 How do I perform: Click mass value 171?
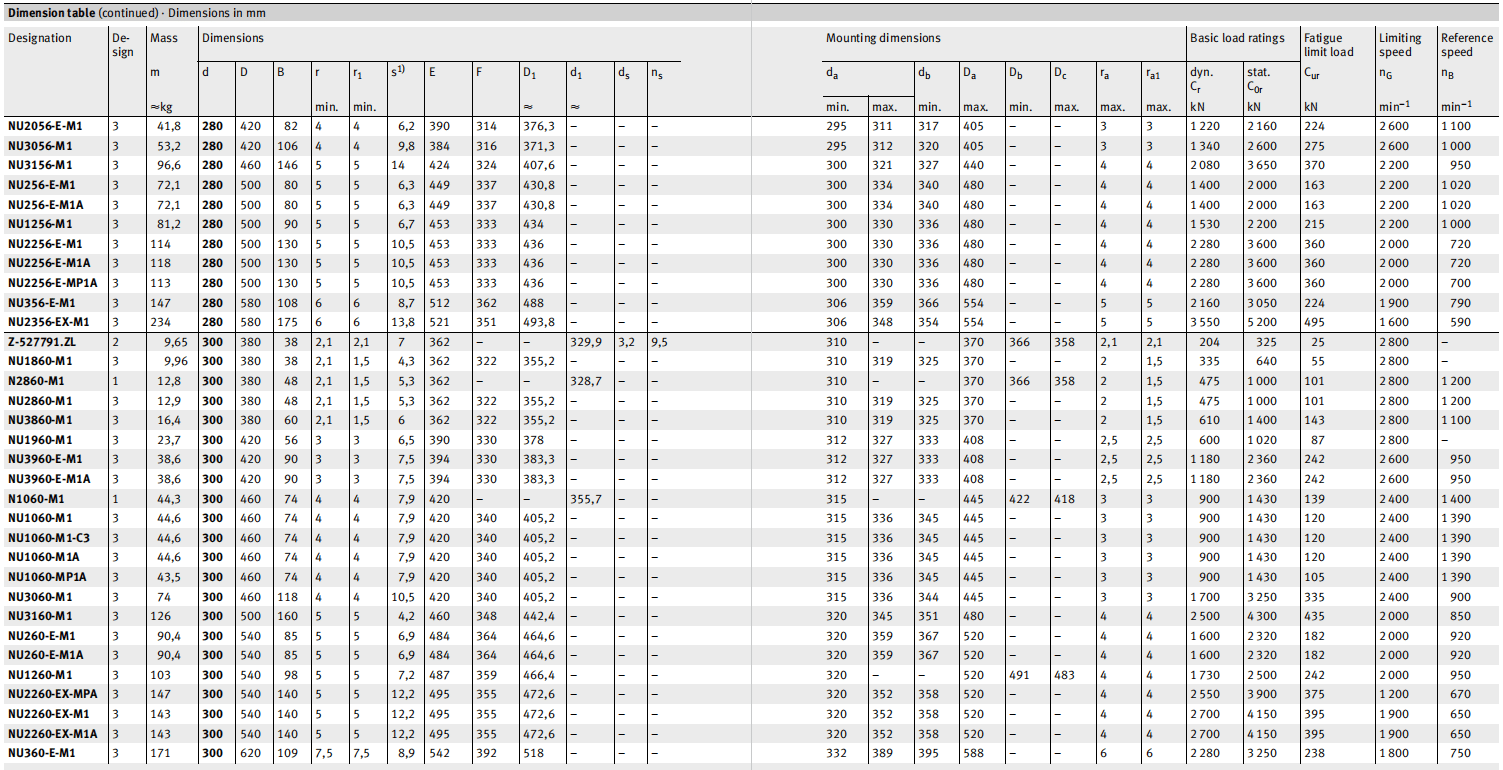pos(159,753)
